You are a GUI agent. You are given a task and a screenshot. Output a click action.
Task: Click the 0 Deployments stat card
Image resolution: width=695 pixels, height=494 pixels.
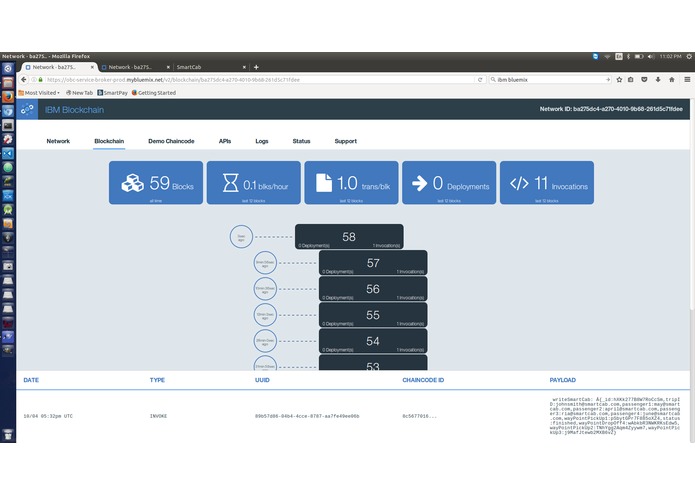coord(449,183)
